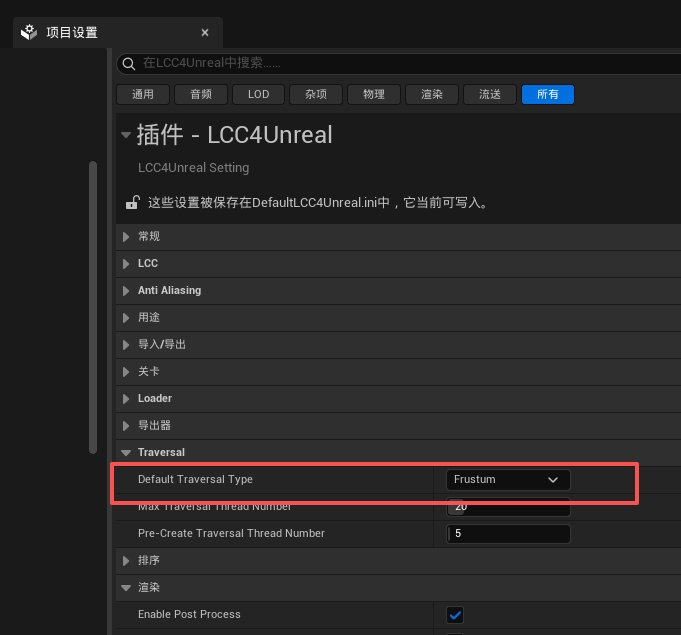Expand the 用途 category
Image resolution: width=681 pixels, height=635 pixels.
tap(126, 318)
